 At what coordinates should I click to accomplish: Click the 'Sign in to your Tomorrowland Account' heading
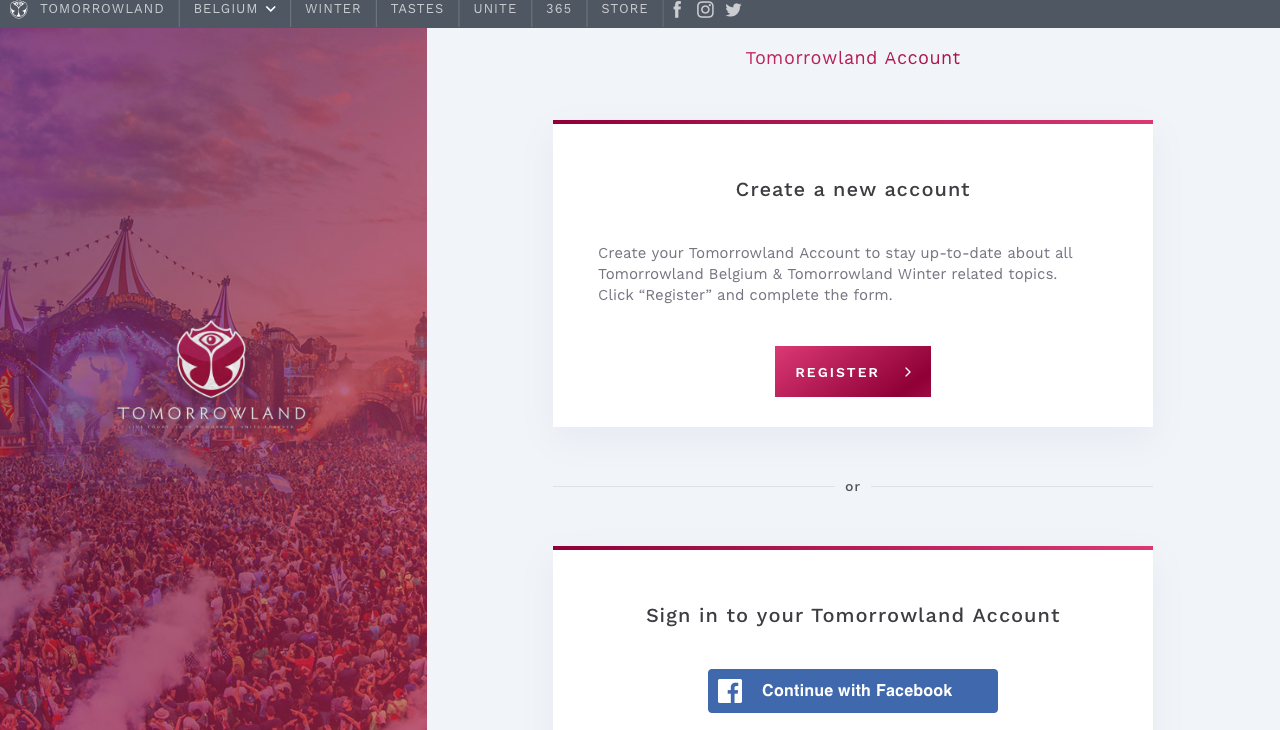pos(853,615)
